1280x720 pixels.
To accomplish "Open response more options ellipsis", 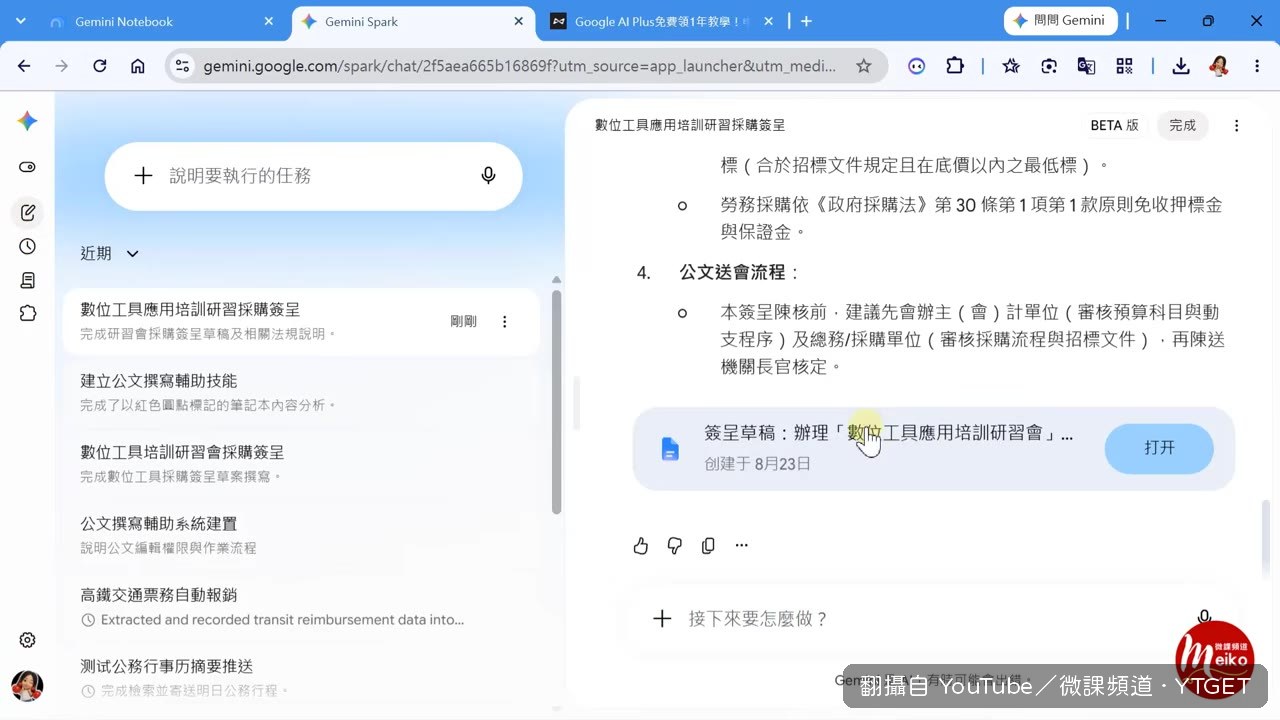I will (741, 546).
